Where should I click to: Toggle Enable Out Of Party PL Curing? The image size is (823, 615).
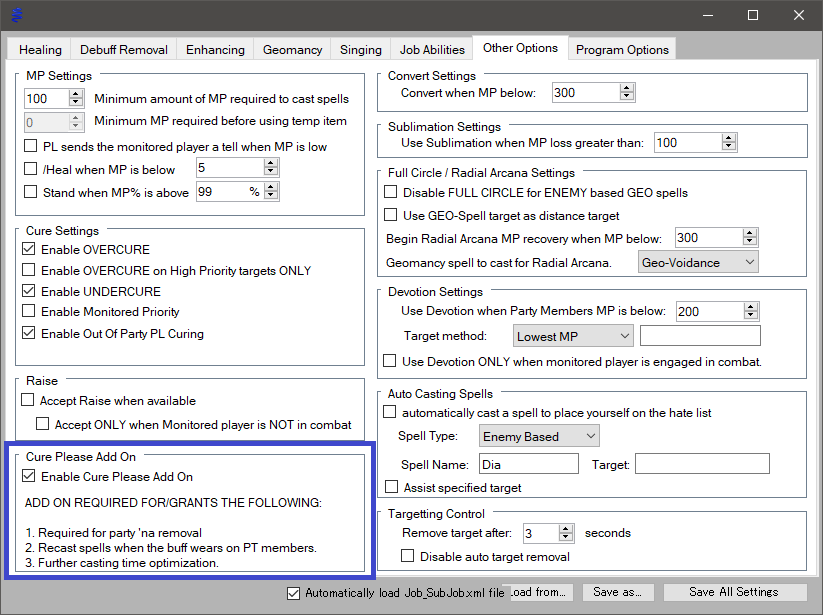tap(29, 333)
